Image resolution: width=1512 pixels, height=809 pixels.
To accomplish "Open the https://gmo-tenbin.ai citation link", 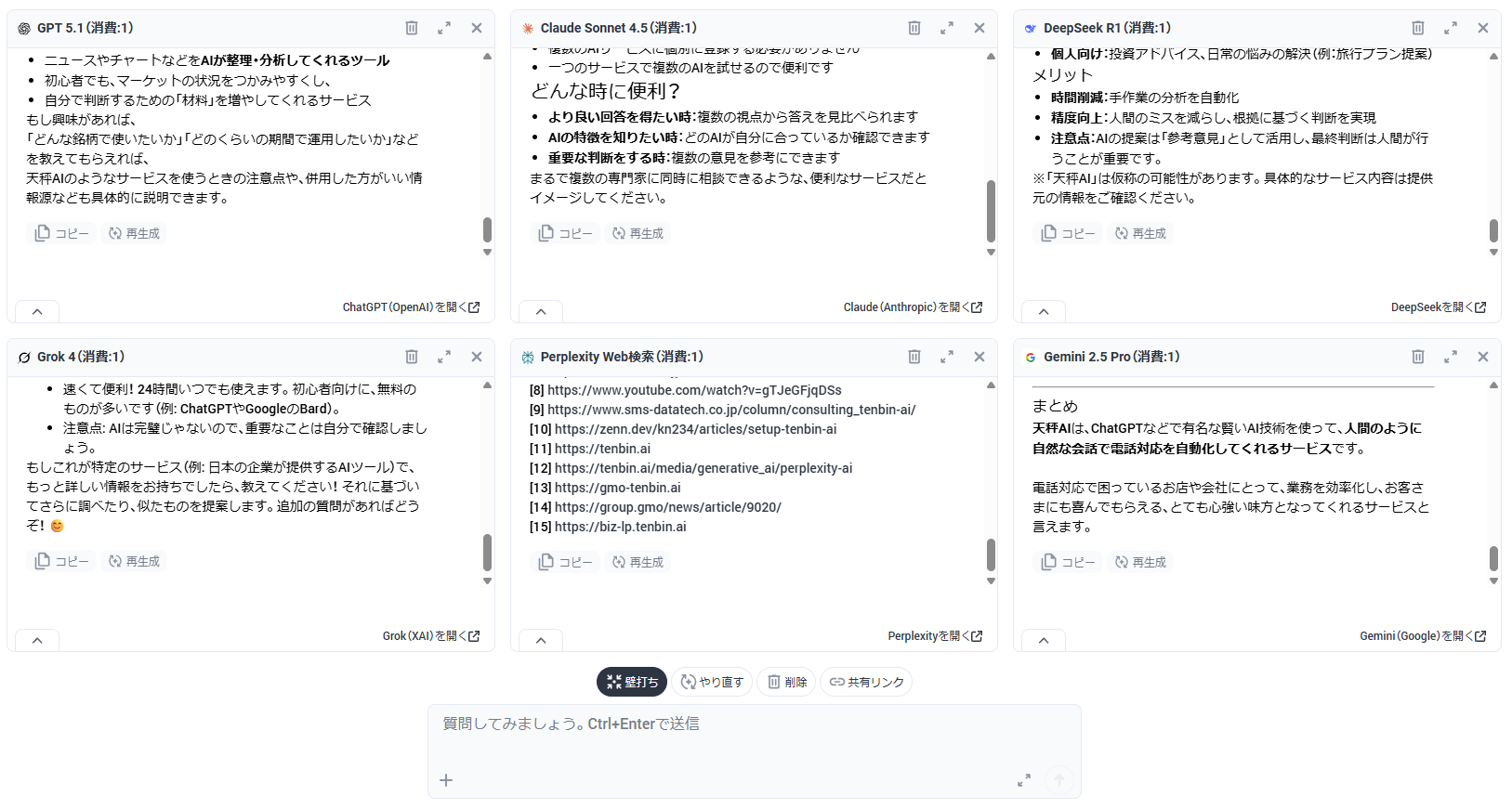I will pos(617,488).
